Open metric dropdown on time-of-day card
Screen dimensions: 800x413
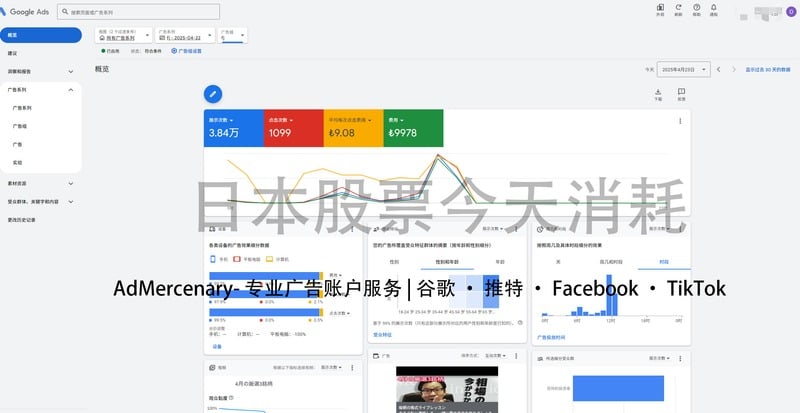tap(659, 229)
